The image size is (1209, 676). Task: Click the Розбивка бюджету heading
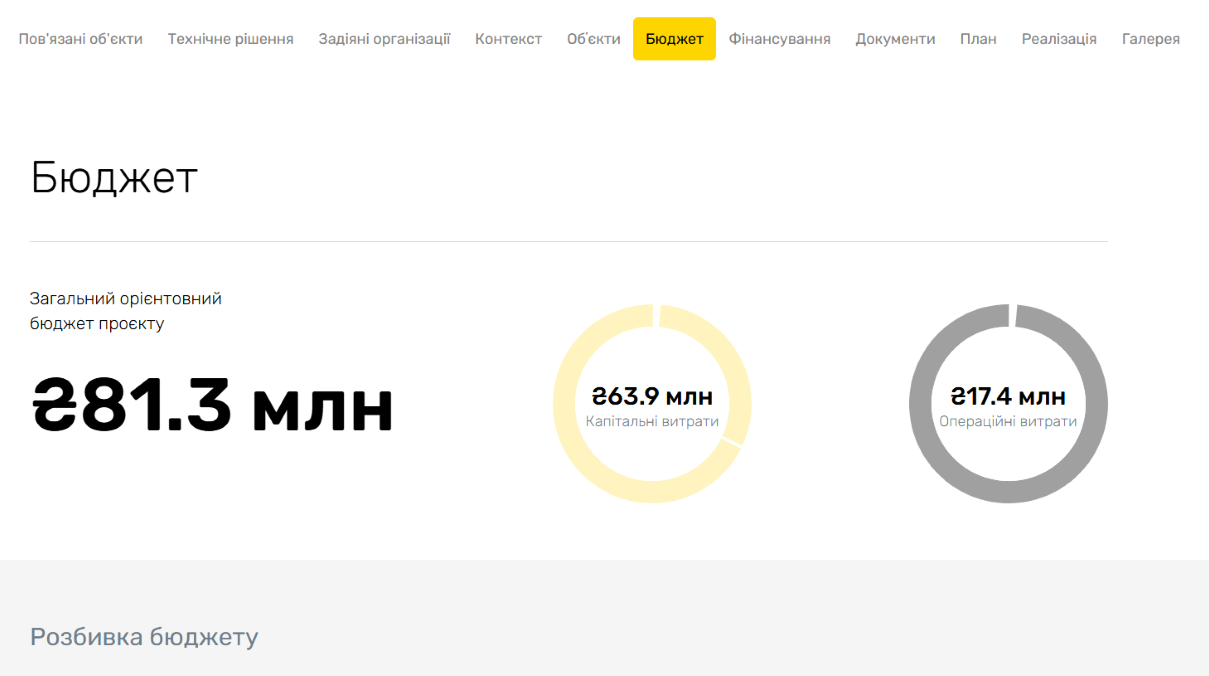coord(144,637)
